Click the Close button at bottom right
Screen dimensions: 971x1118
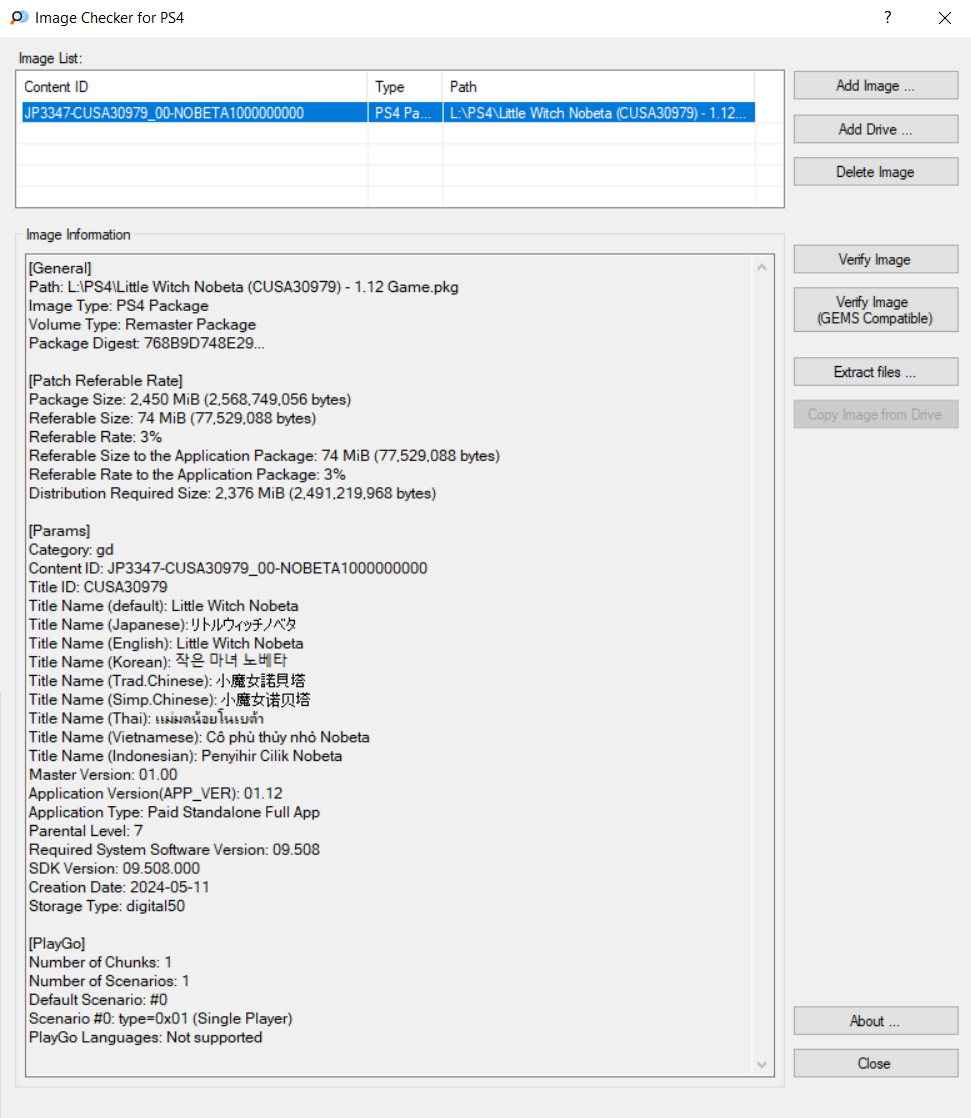(875, 1064)
